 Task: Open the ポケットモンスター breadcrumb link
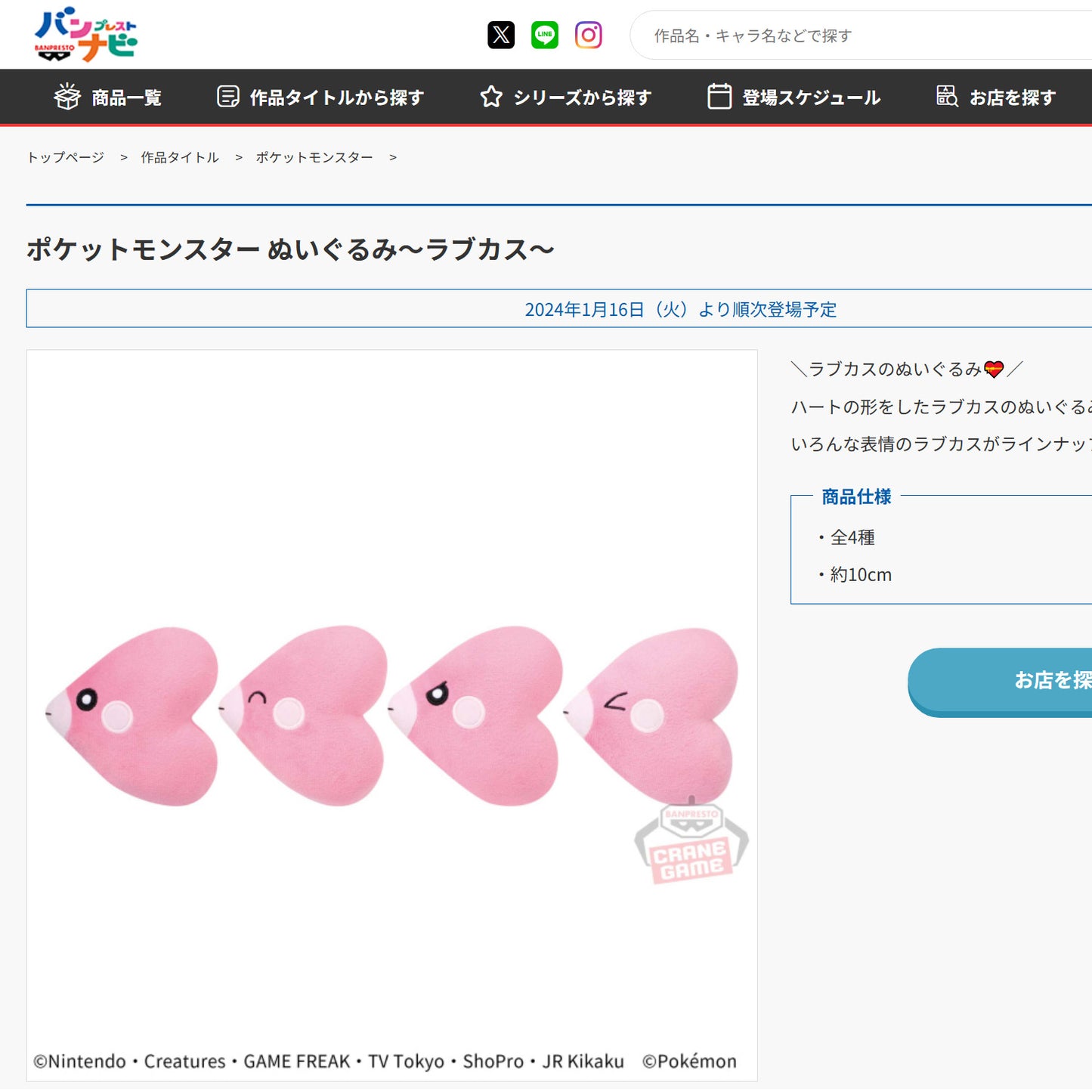(x=314, y=157)
